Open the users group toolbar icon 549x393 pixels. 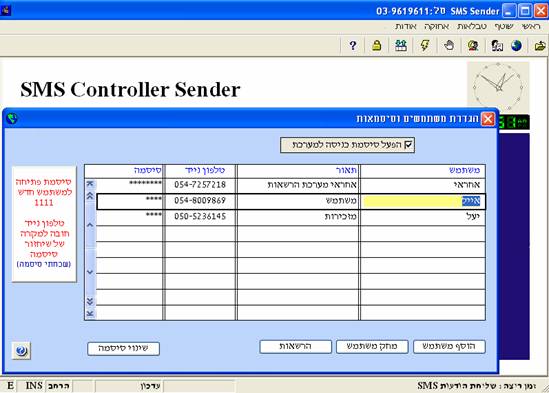coord(401,46)
